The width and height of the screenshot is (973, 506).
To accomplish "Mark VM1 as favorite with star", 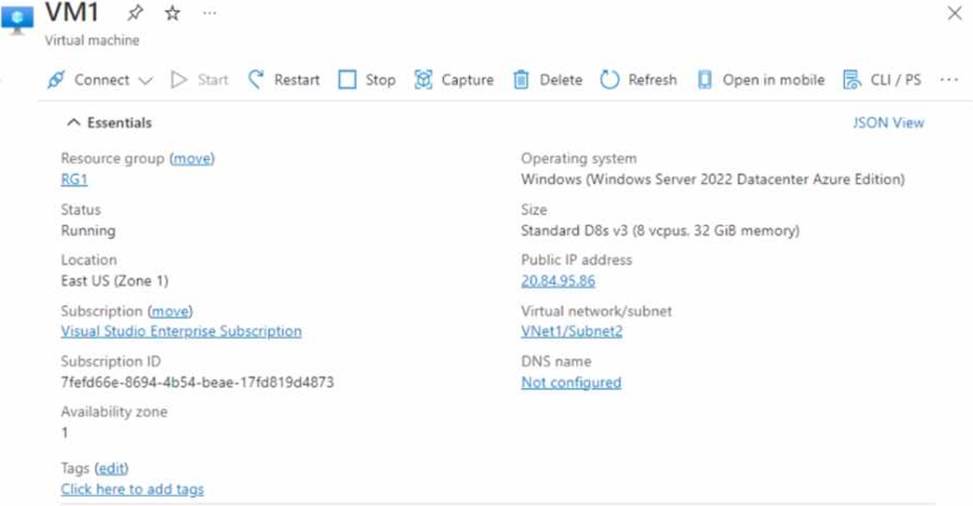I will (x=172, y=14).
